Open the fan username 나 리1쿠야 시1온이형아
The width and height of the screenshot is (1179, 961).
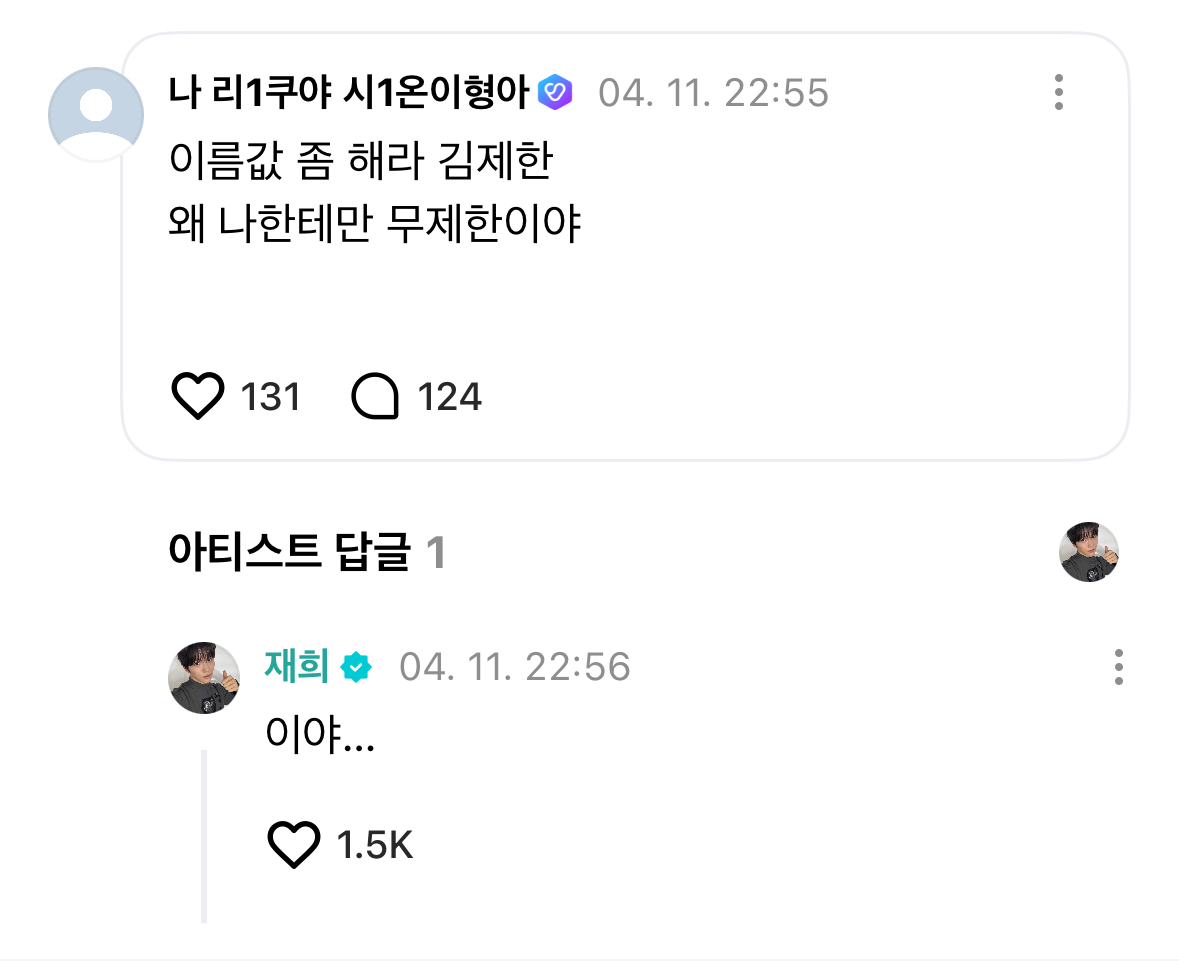(x=349, y=92)
